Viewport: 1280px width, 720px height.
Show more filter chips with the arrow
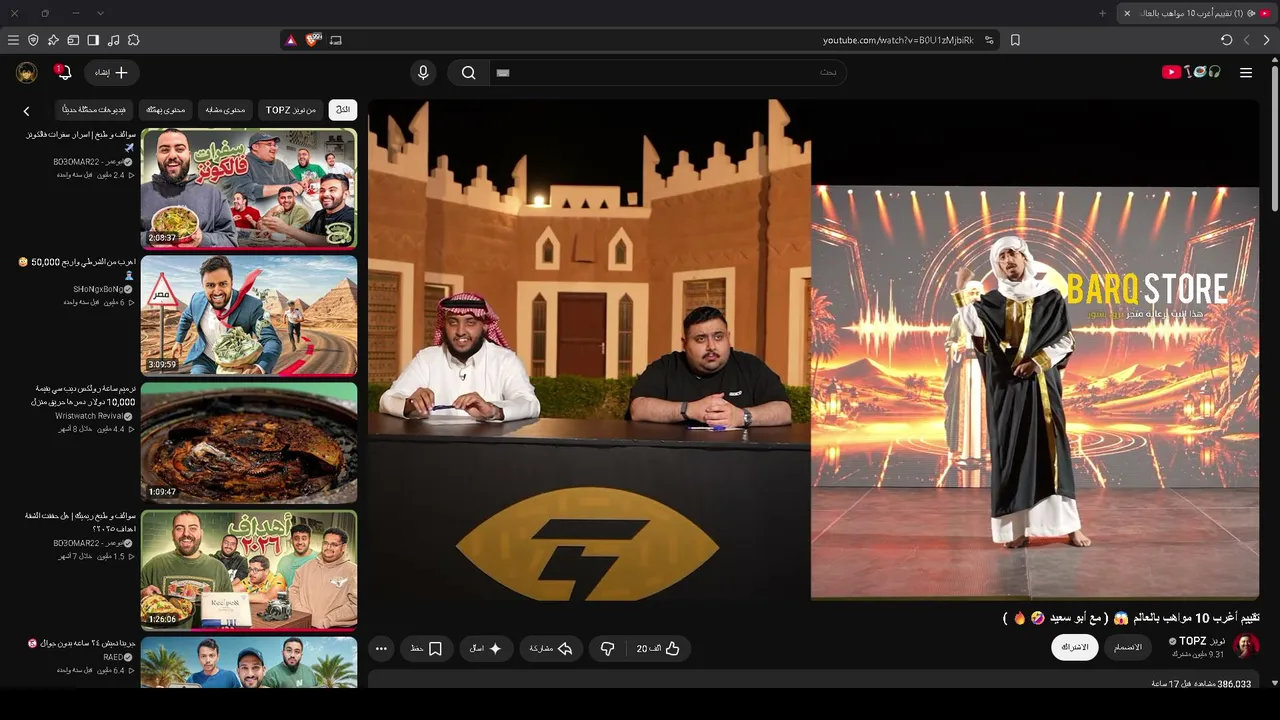[27, 111]
